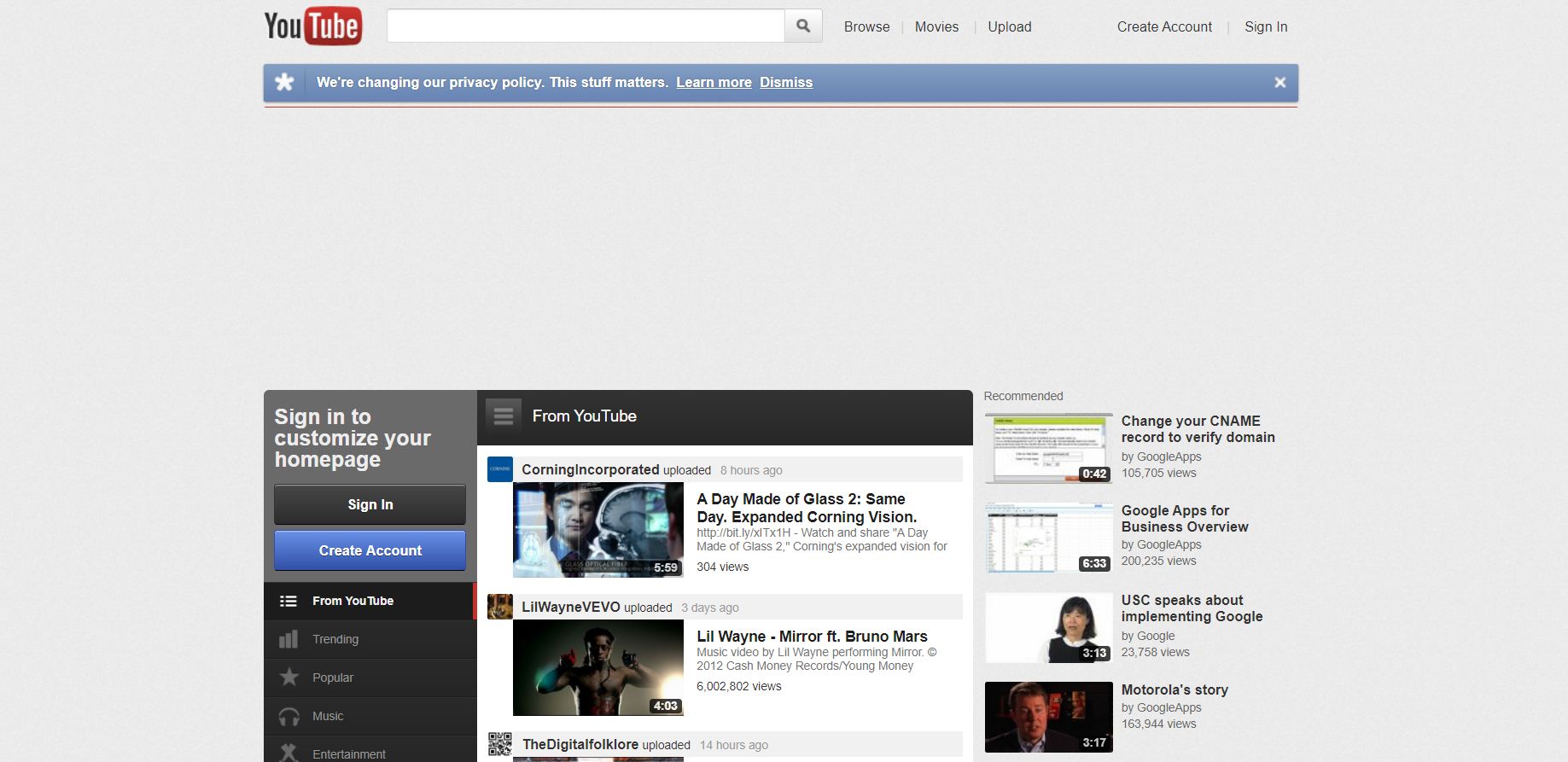This screenshot has width=1568, height=762.
Task: Select the Trending sidebar category
Action: 370,639
